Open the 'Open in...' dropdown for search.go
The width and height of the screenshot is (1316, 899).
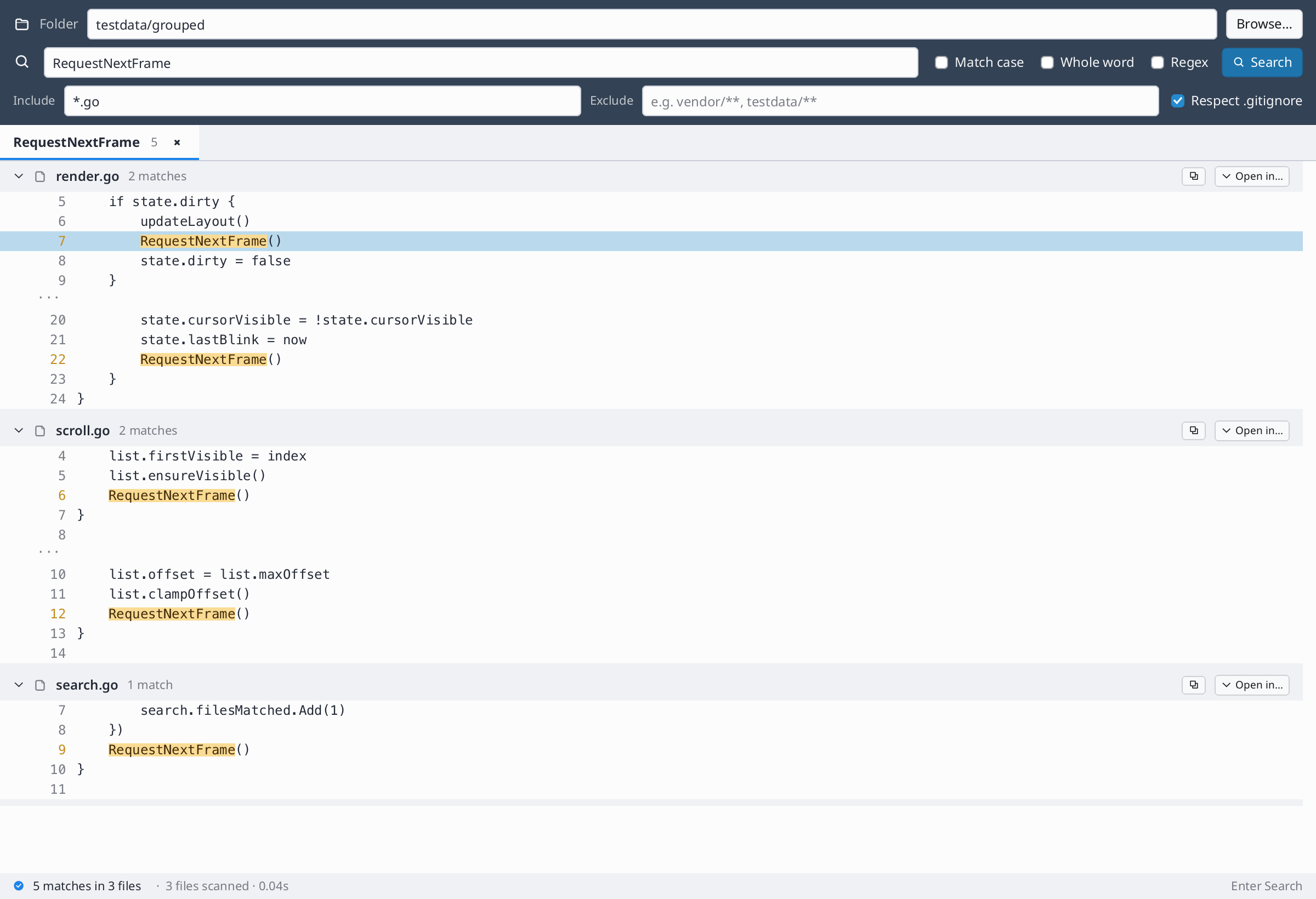pos(1251,685)
